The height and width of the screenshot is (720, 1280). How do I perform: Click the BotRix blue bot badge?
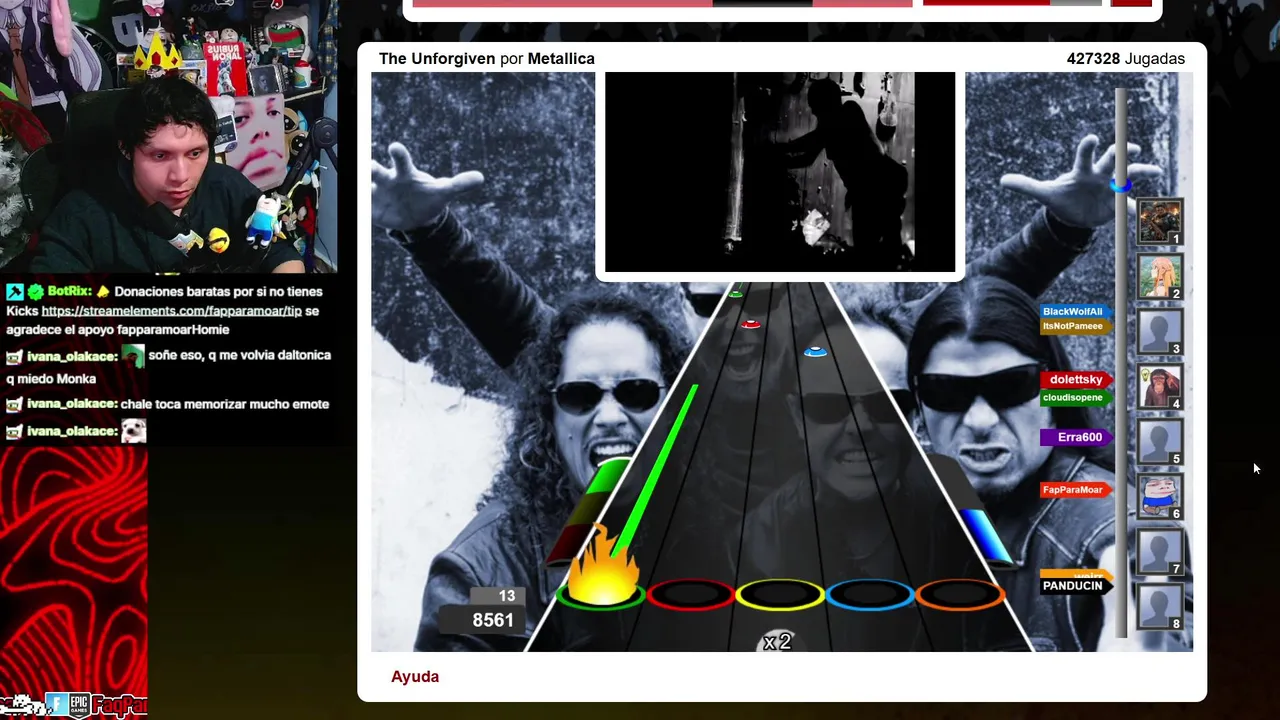point(14,292)
